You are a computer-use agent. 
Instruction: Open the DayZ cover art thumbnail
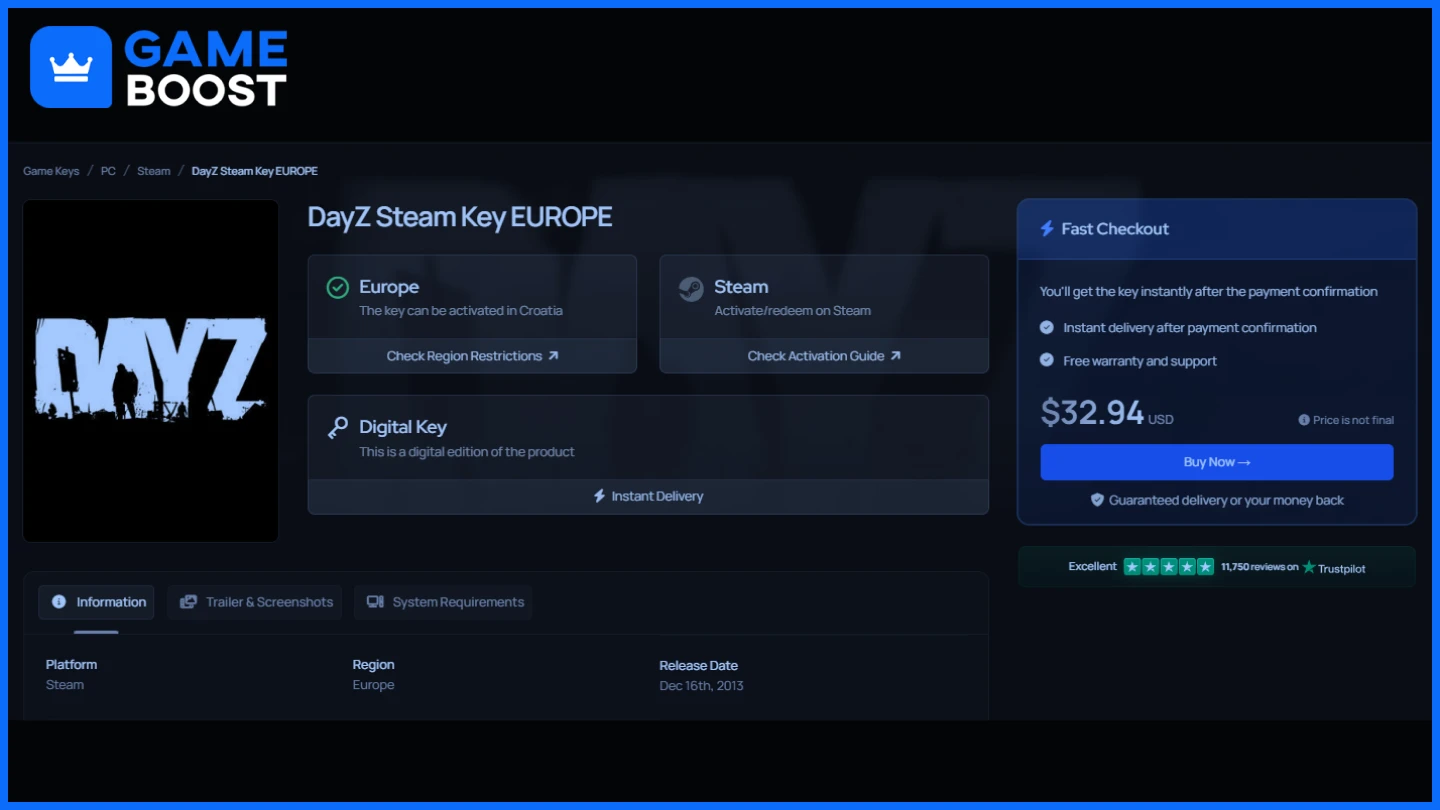coord(151,371)
